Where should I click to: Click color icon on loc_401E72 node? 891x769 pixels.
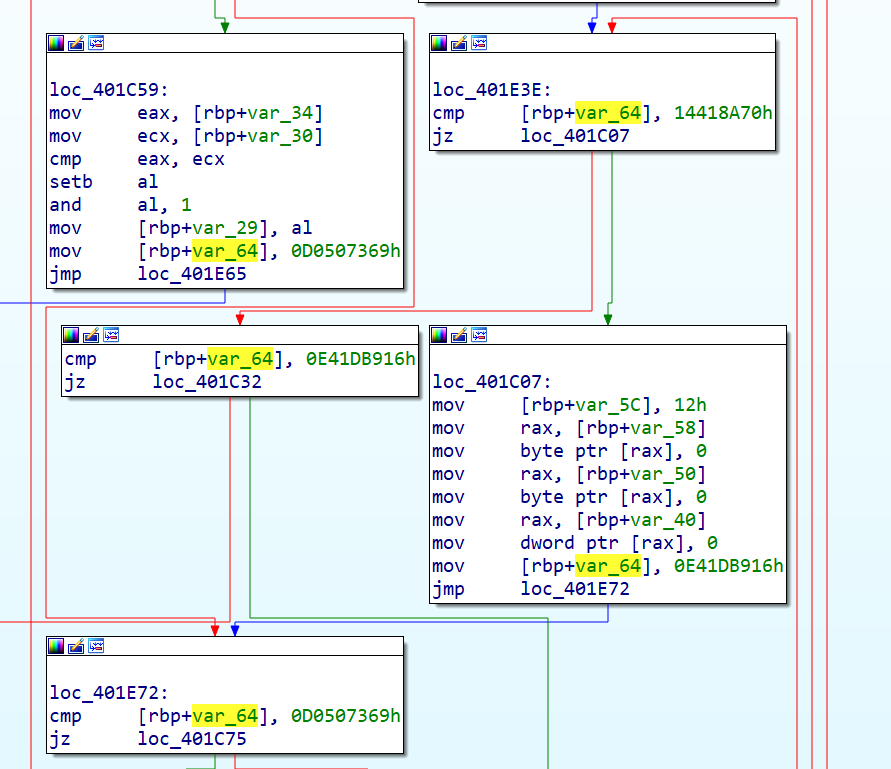56,646
